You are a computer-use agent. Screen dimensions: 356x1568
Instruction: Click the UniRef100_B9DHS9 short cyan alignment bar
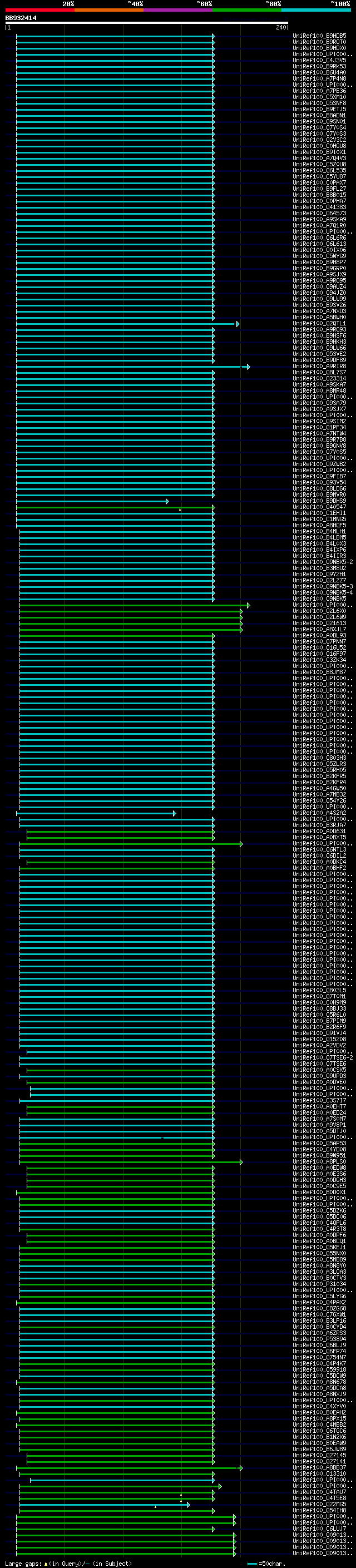(92, 502)
